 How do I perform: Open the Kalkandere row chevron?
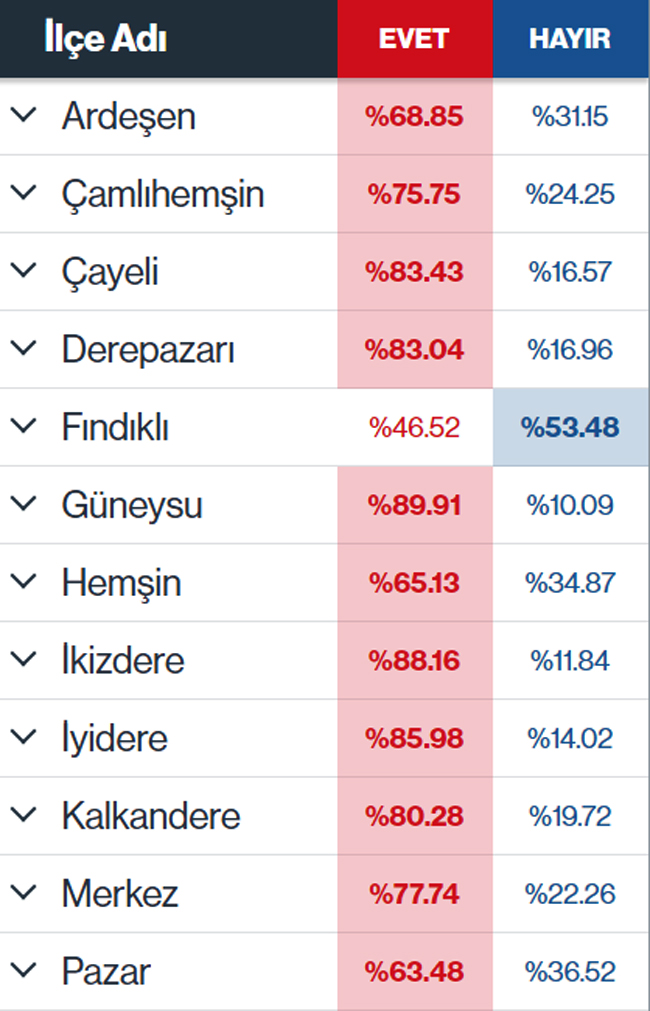23,815
